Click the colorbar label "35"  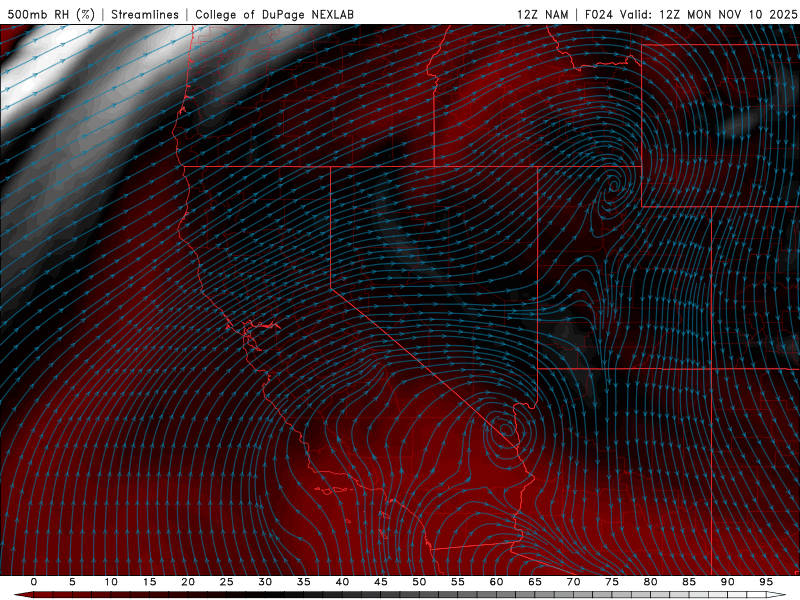coord(304,582)
